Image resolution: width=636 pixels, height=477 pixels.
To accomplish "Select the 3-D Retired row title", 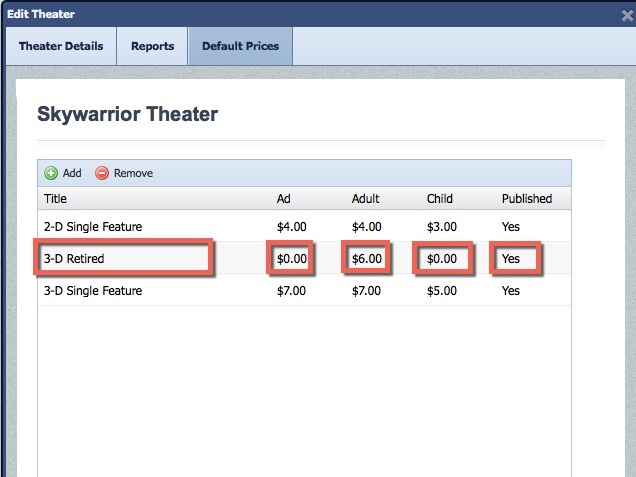I will [75, 259].
